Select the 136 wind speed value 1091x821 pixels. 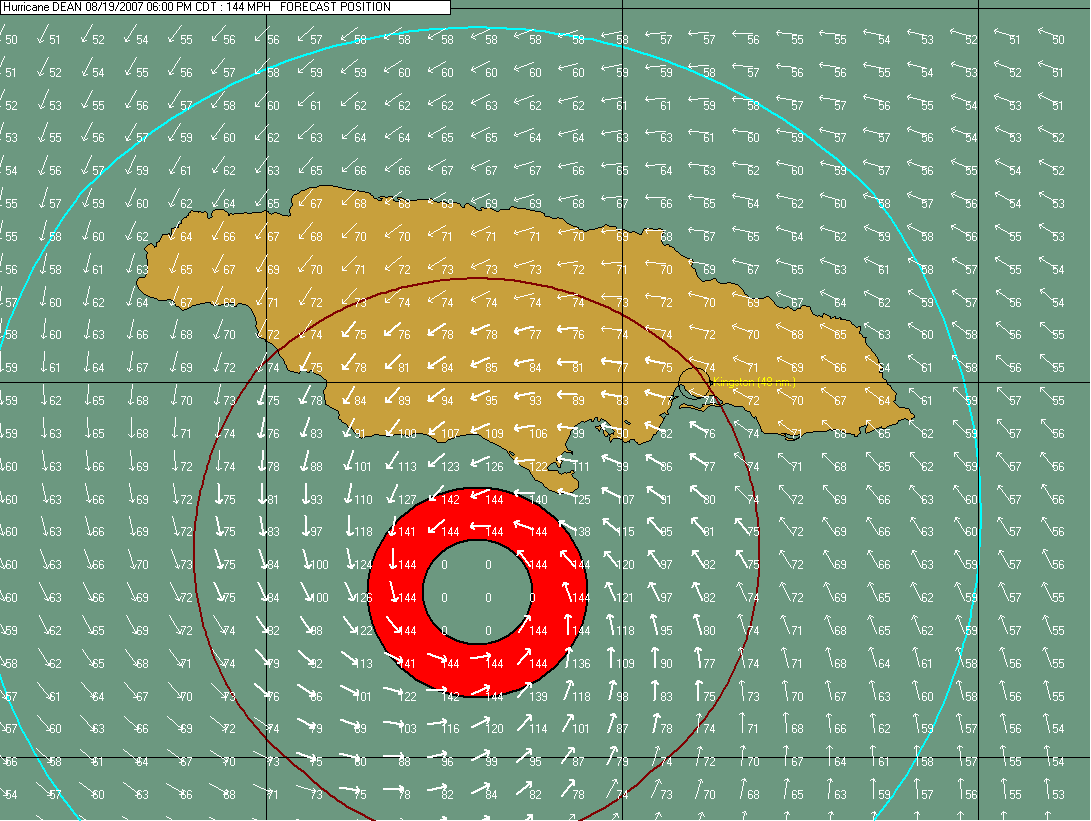click(x=581, y=664)
